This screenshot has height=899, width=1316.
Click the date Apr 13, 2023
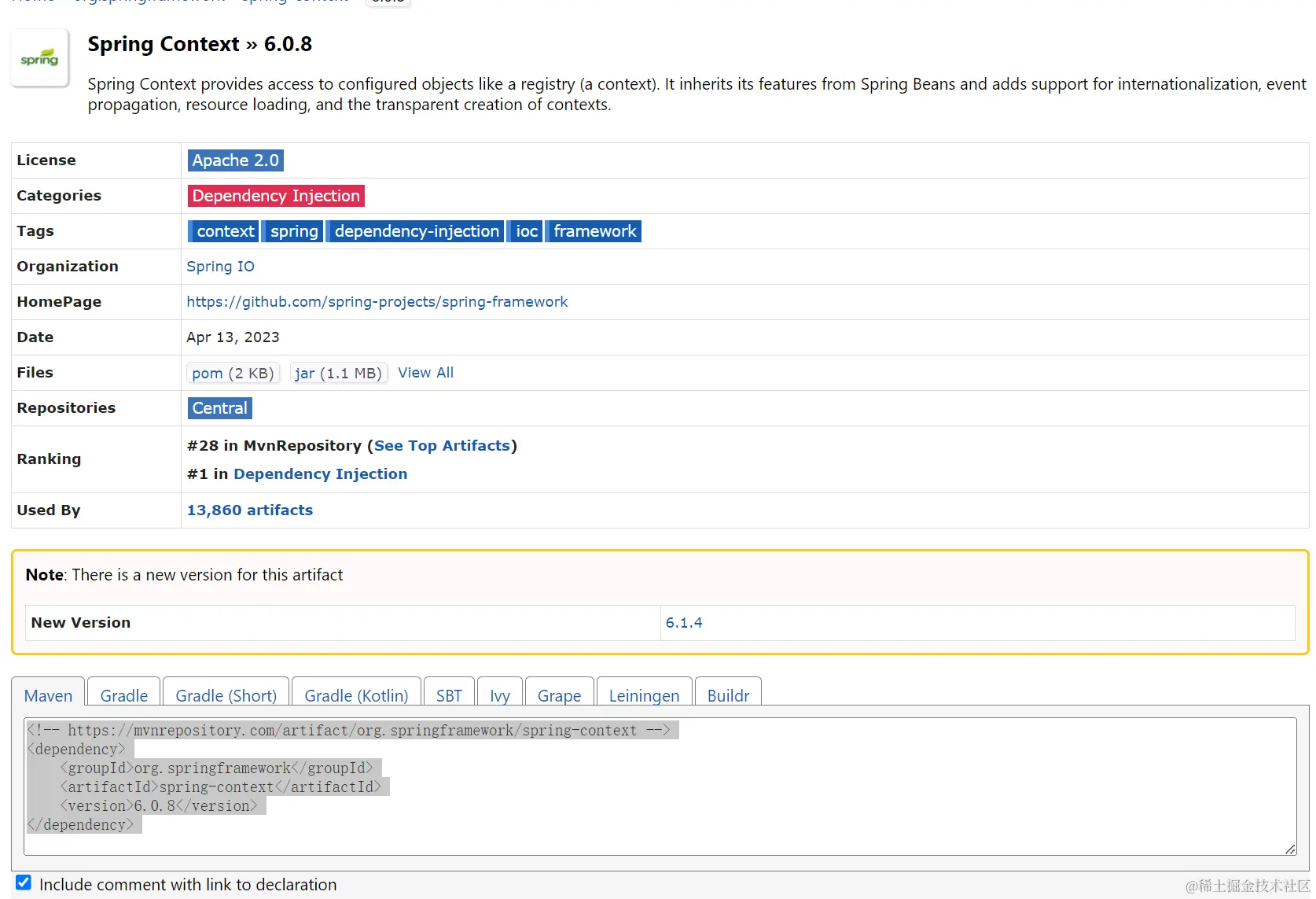click(x=233, y=337)
